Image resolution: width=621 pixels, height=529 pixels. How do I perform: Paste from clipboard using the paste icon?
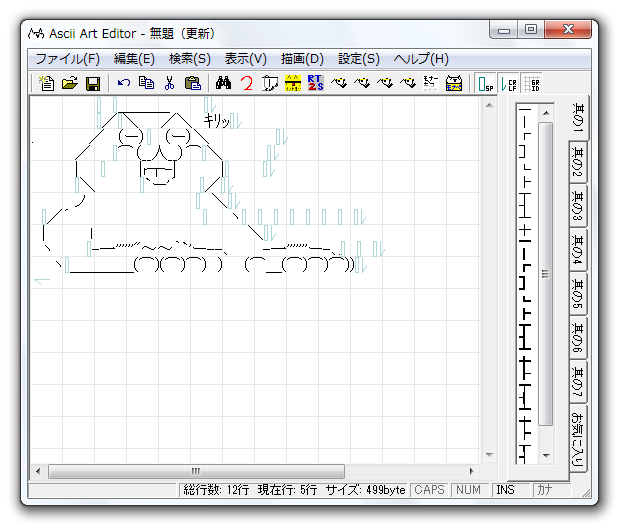tap(193, 83)
